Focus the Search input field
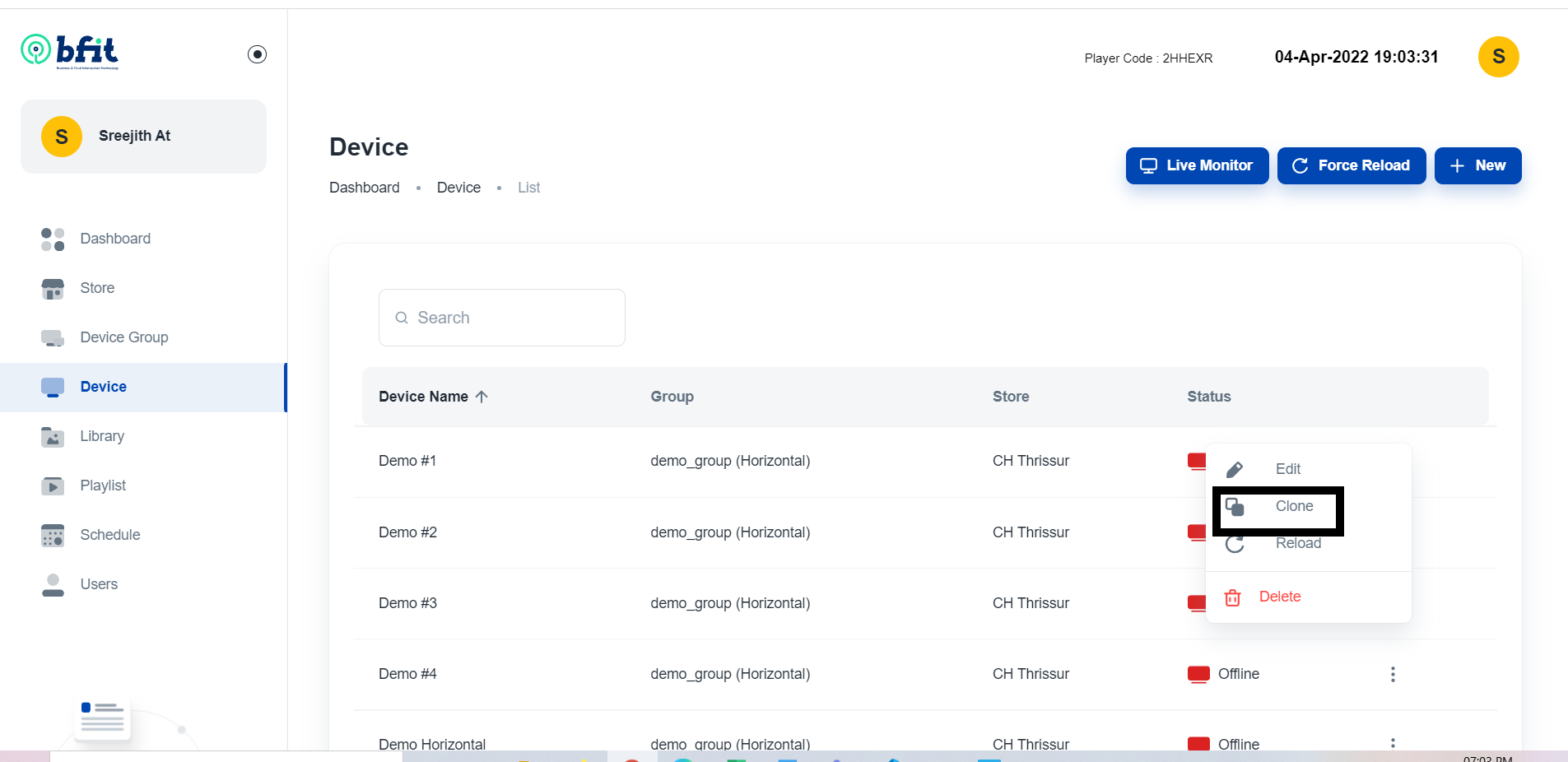This screenshot has height=762, width=1568. pyautogui.click(x=502, y=318)
